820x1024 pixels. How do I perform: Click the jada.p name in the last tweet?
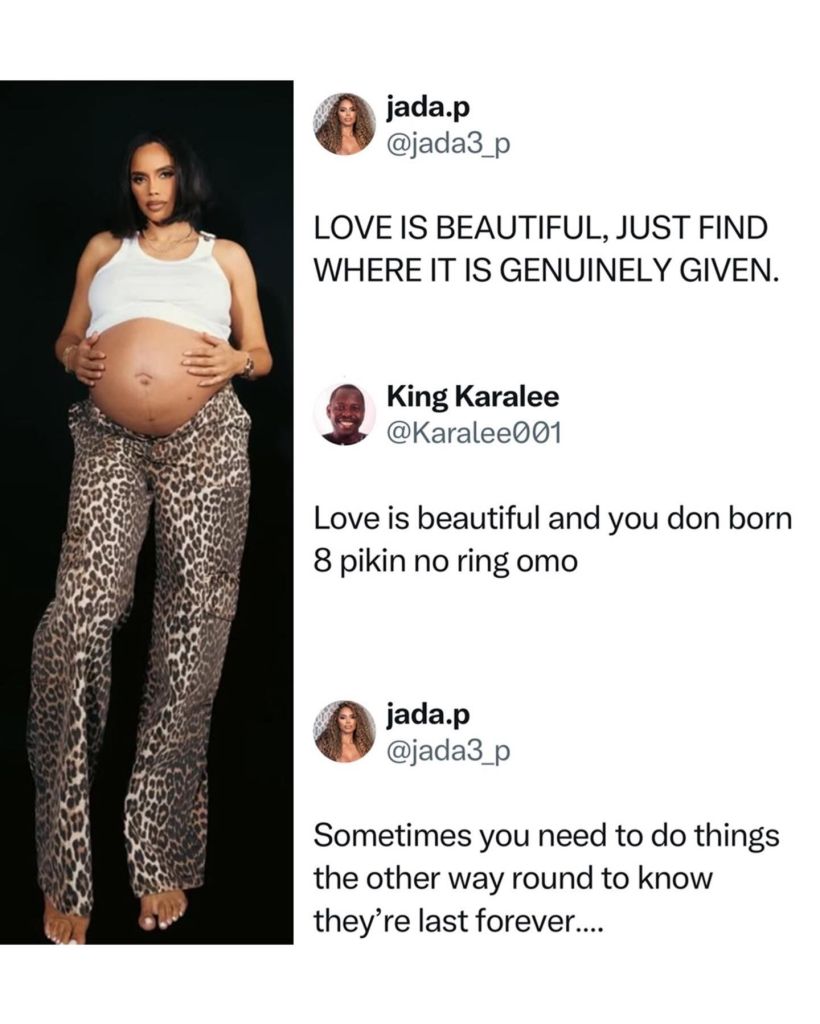coord(428,715)
